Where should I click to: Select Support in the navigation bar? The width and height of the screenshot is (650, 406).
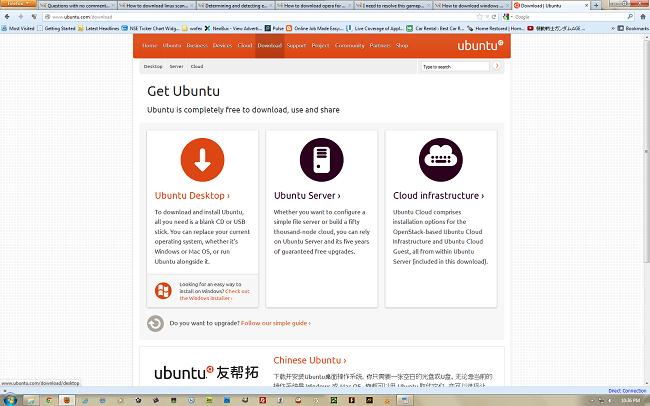296,46
